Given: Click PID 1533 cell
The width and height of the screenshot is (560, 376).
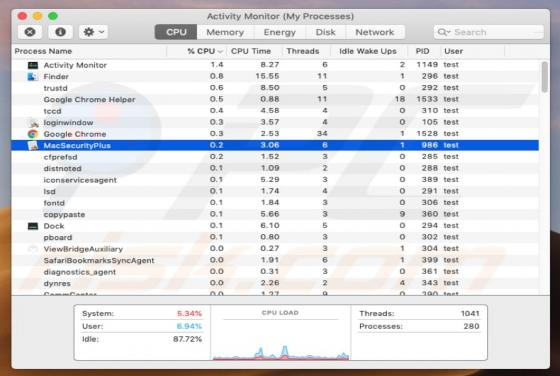Looking at the screenshot, I should point(427,99).
